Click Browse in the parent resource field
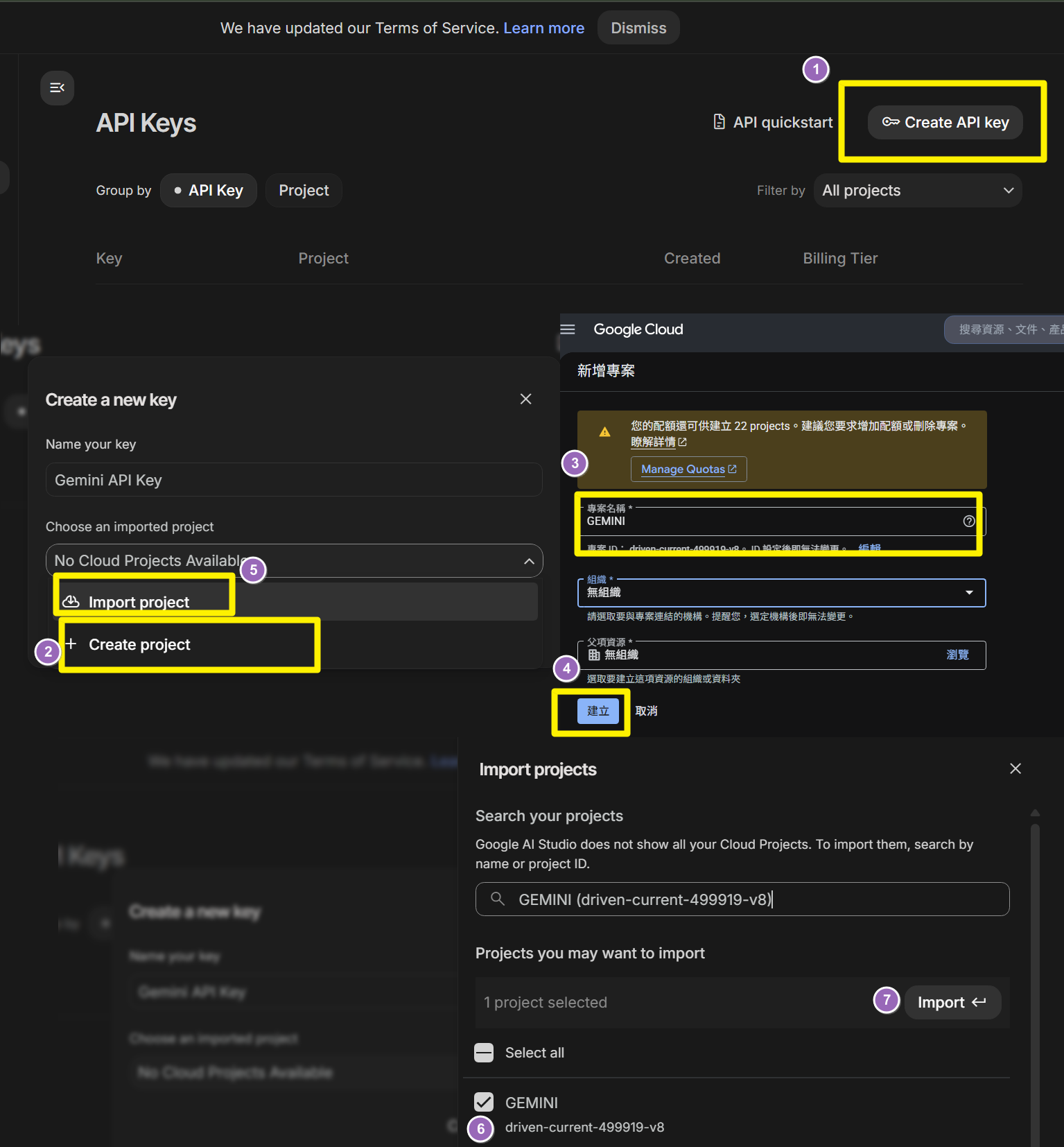Screen dimensions: 1064x1147 coord(957,655)
